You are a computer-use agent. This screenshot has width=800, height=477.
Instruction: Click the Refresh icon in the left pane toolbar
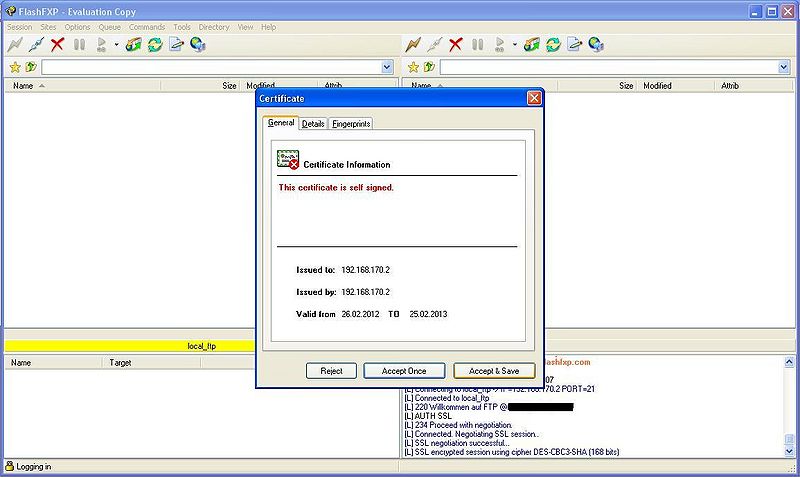pyautogui.click(x=155, y=44)
